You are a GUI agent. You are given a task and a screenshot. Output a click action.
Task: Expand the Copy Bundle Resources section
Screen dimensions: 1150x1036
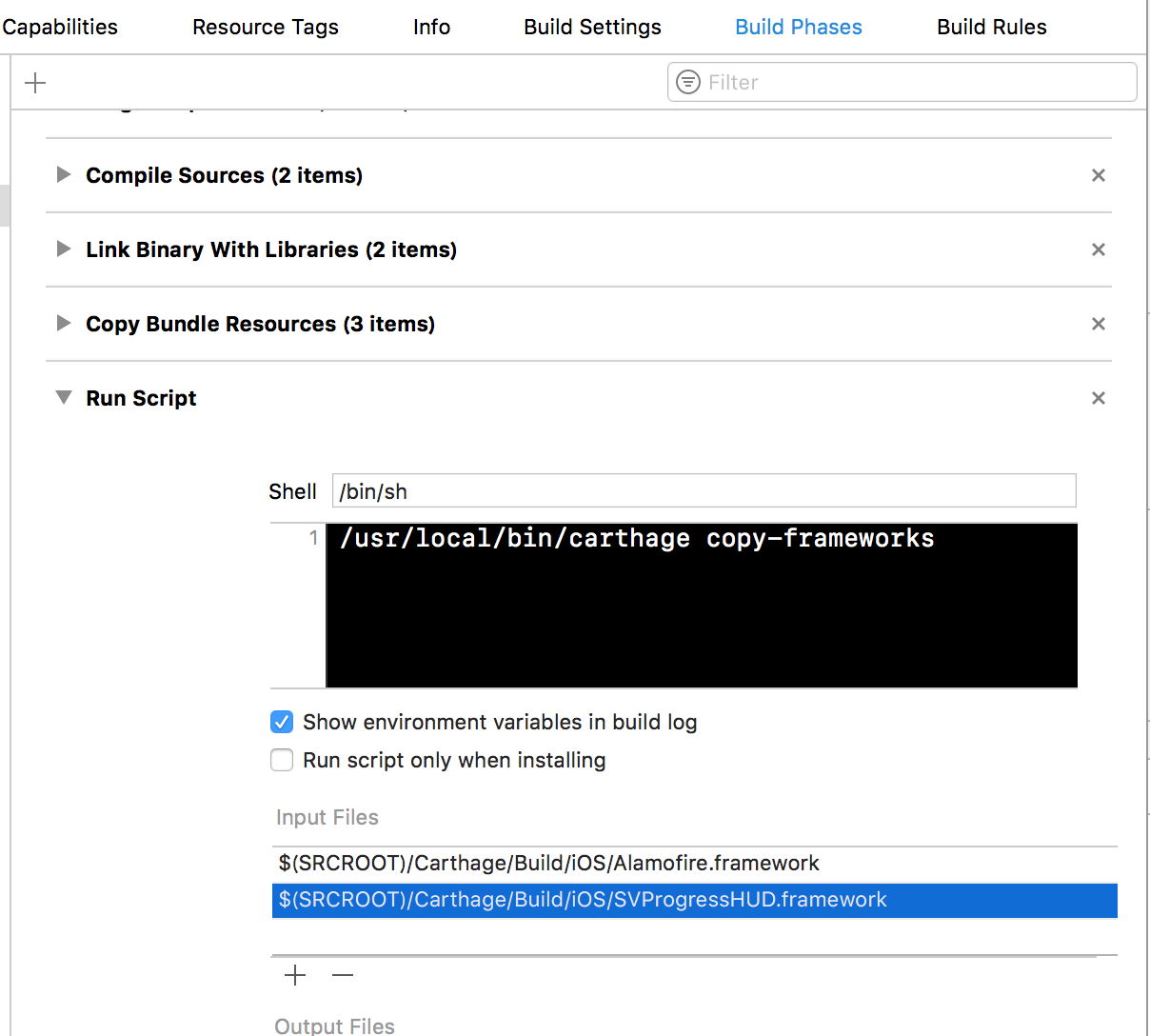coord(63,324)
